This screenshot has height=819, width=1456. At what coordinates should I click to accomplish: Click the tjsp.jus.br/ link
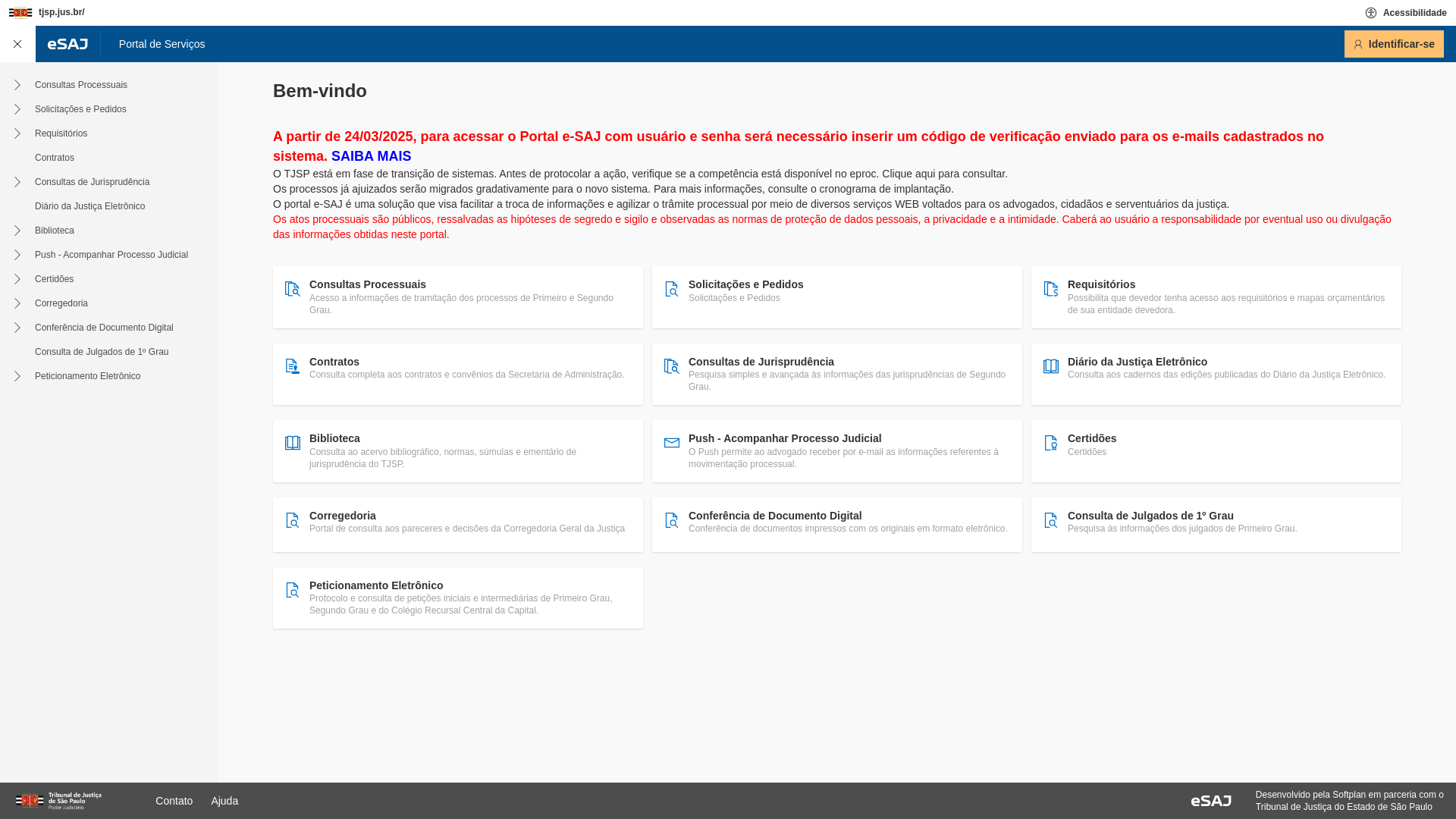coord(61,12)
